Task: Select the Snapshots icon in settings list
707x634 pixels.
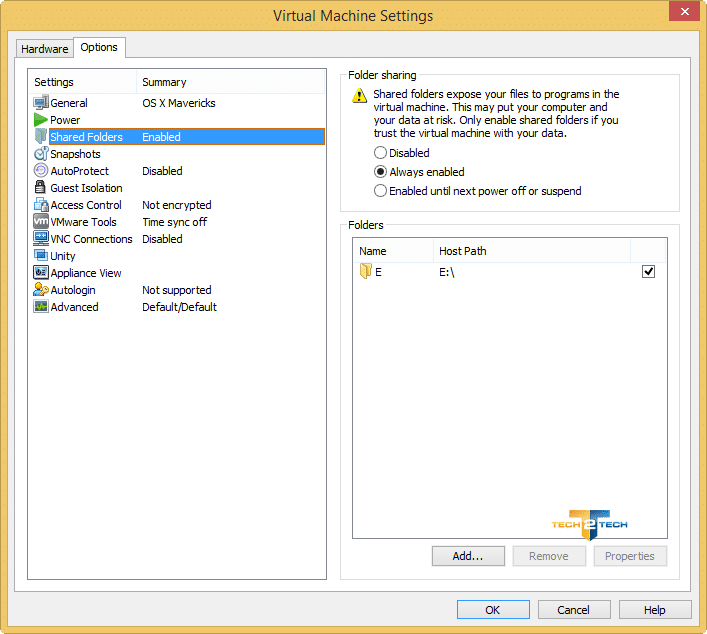Action: [x=41, y=154]
